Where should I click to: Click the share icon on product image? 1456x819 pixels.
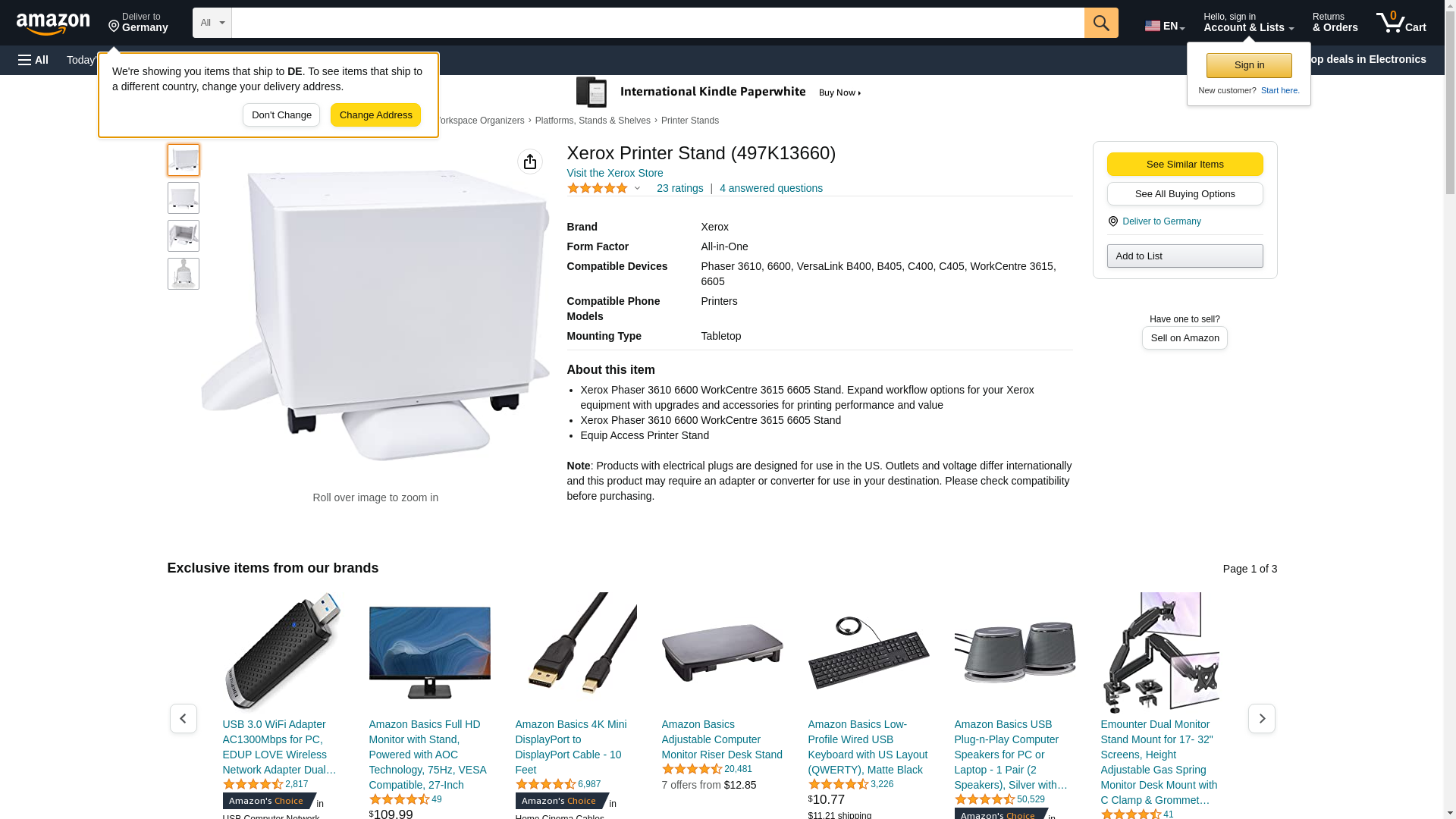point(530,162)
